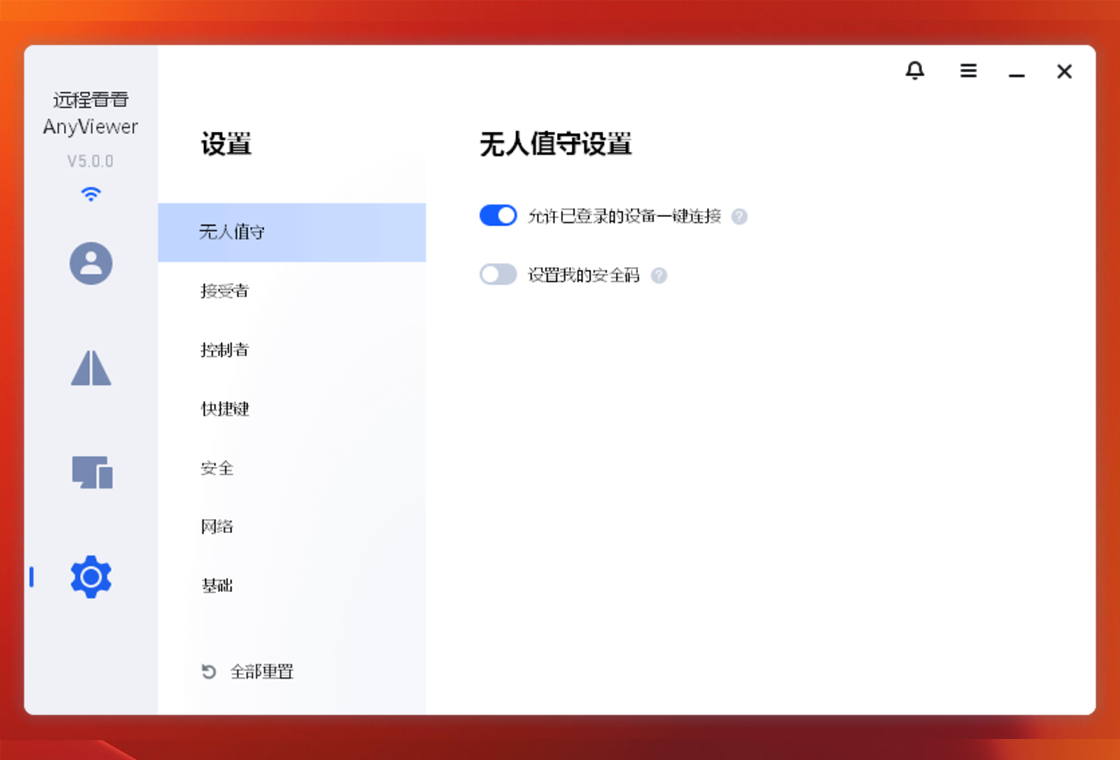Click help icon next to 允许已登录的设备一键连接
The height and width of the screenshot is (760, 1120).
pos(739,216)
